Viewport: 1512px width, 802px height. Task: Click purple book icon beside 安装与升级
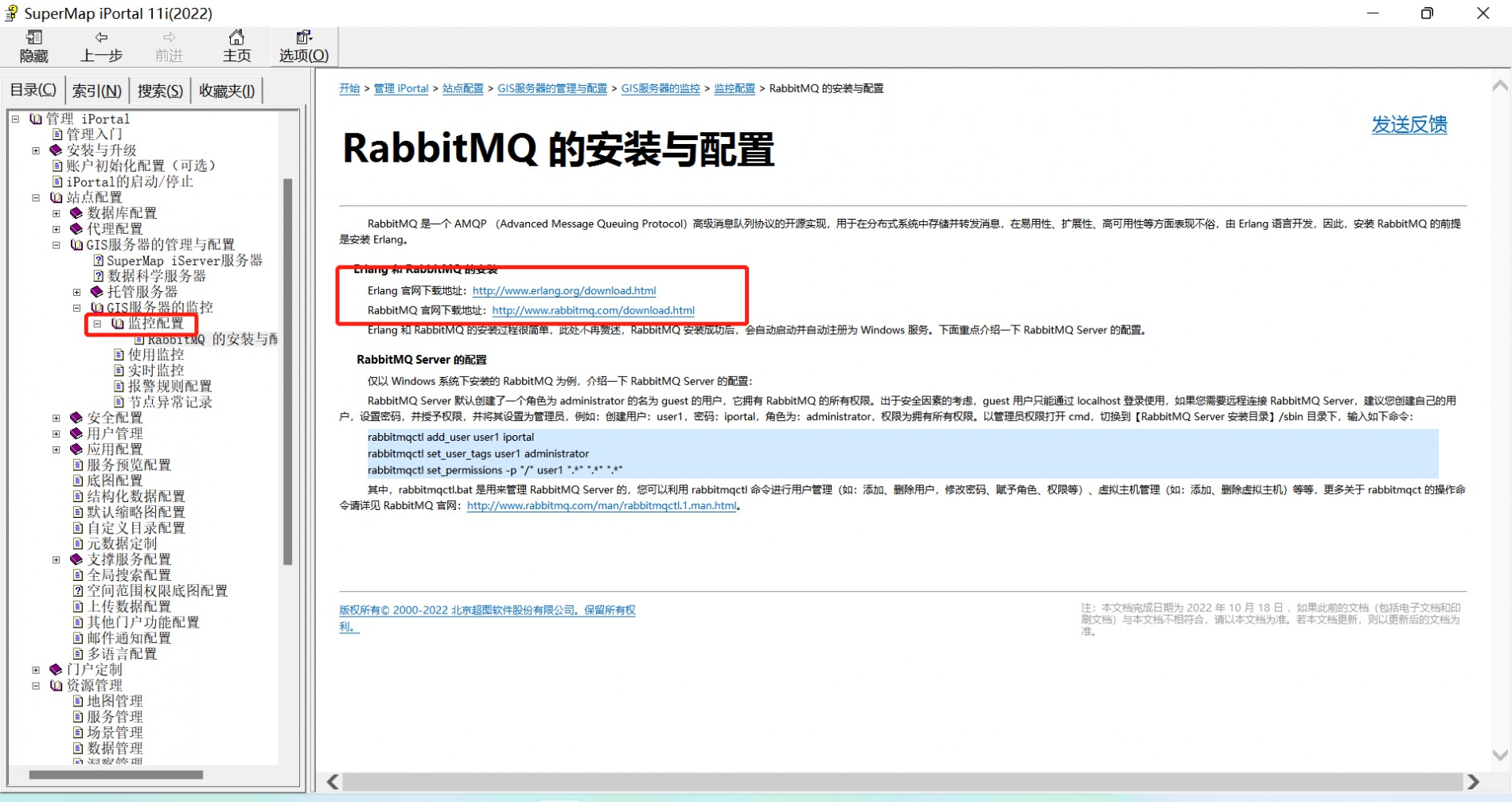(56, 150)
